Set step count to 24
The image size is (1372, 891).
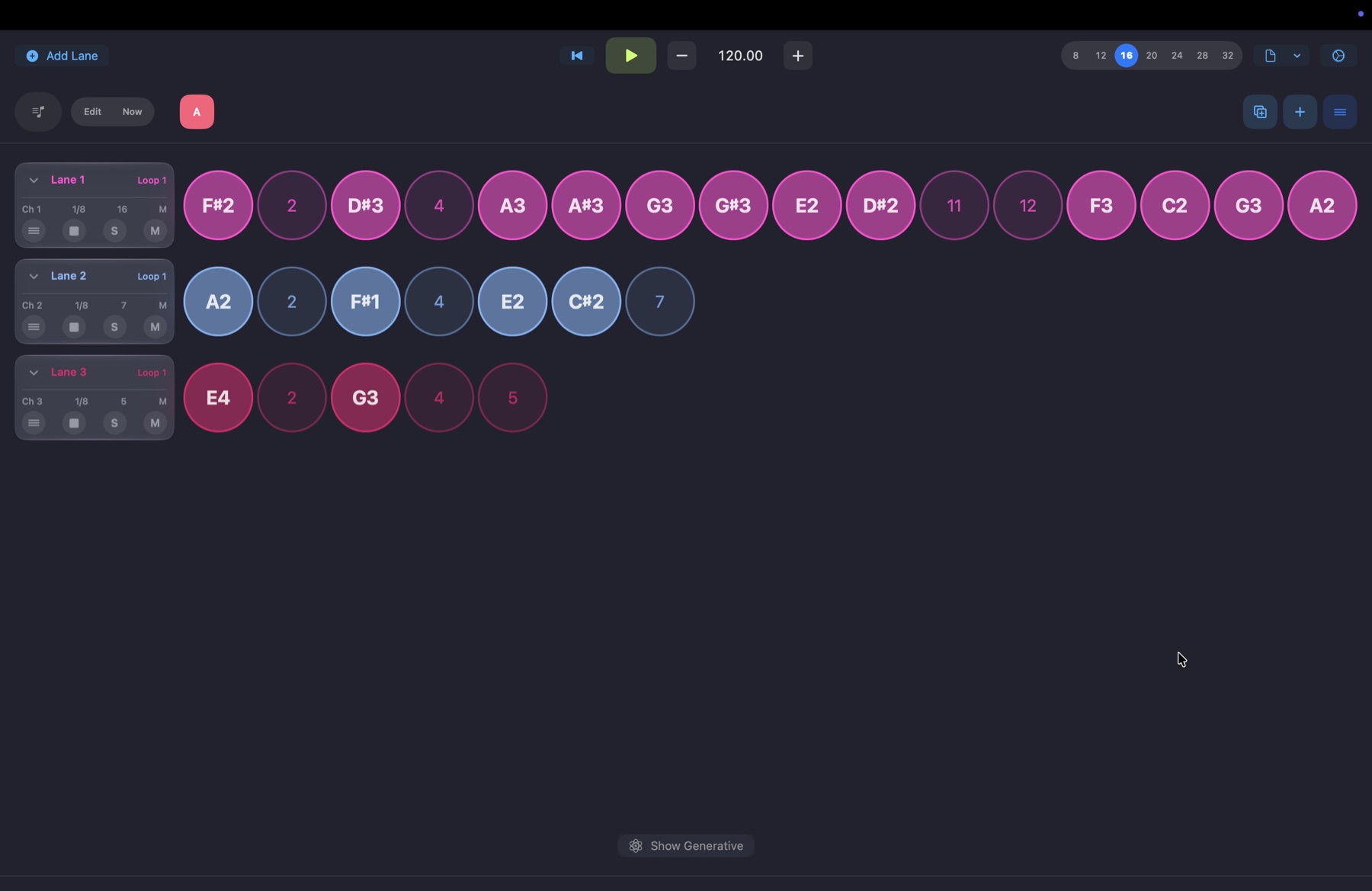(1177, 56)
